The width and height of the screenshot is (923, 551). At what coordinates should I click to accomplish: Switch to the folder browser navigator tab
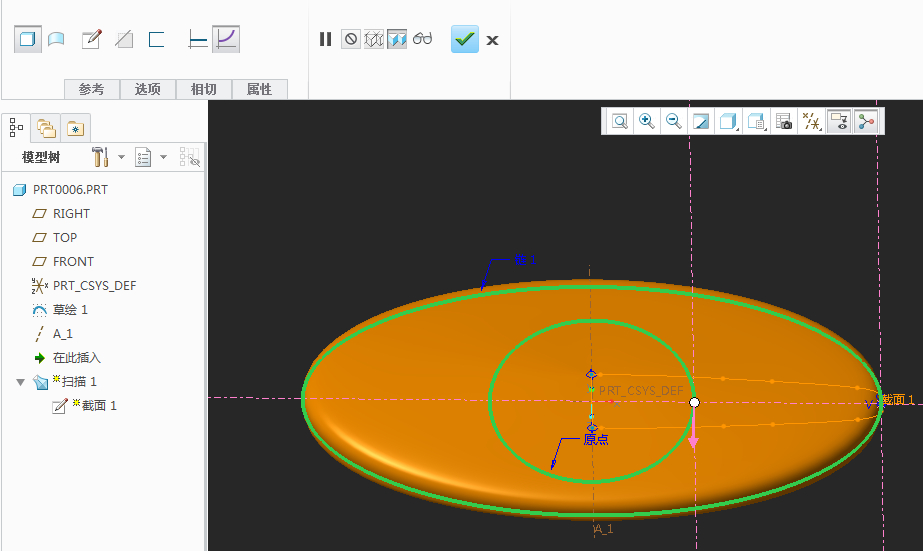coord(46,128)
